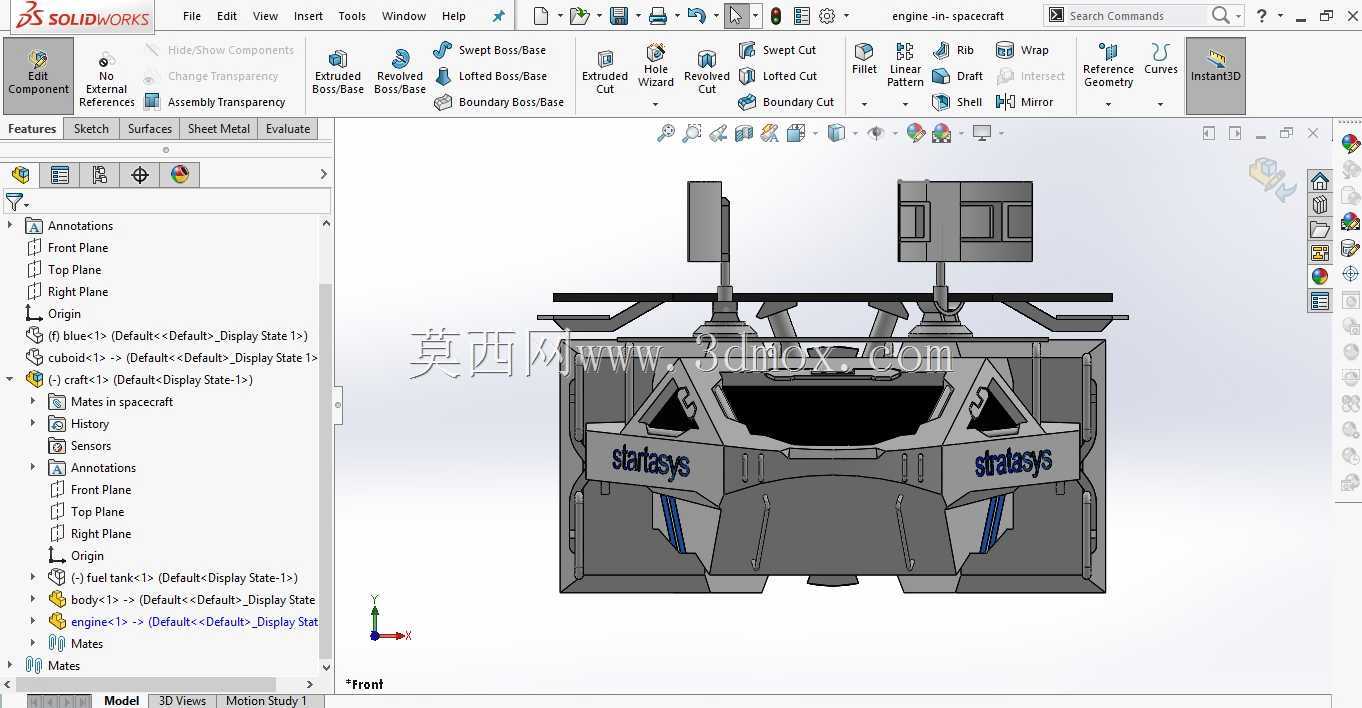Image resolution: width=1362 pixels, height=708 pixels.
Task: Choose the Revolved Cut tool
Action: pos(707,73)
